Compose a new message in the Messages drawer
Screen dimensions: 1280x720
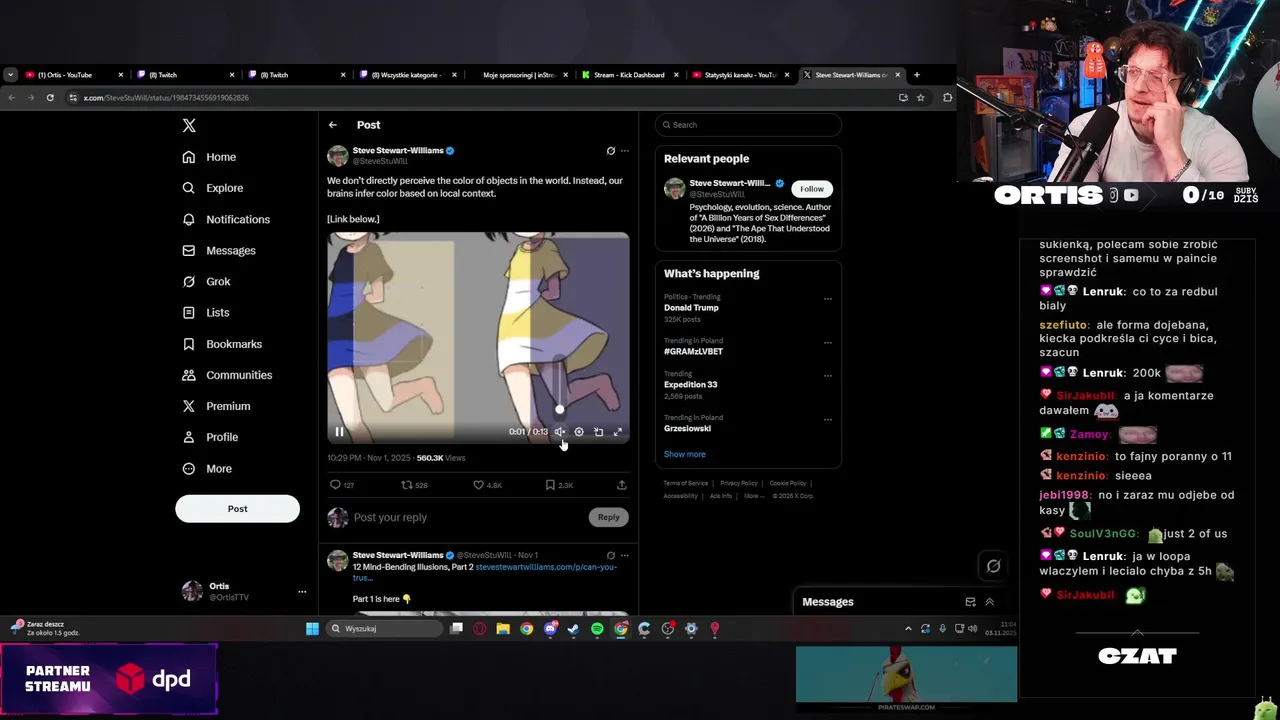pos(970,602)
